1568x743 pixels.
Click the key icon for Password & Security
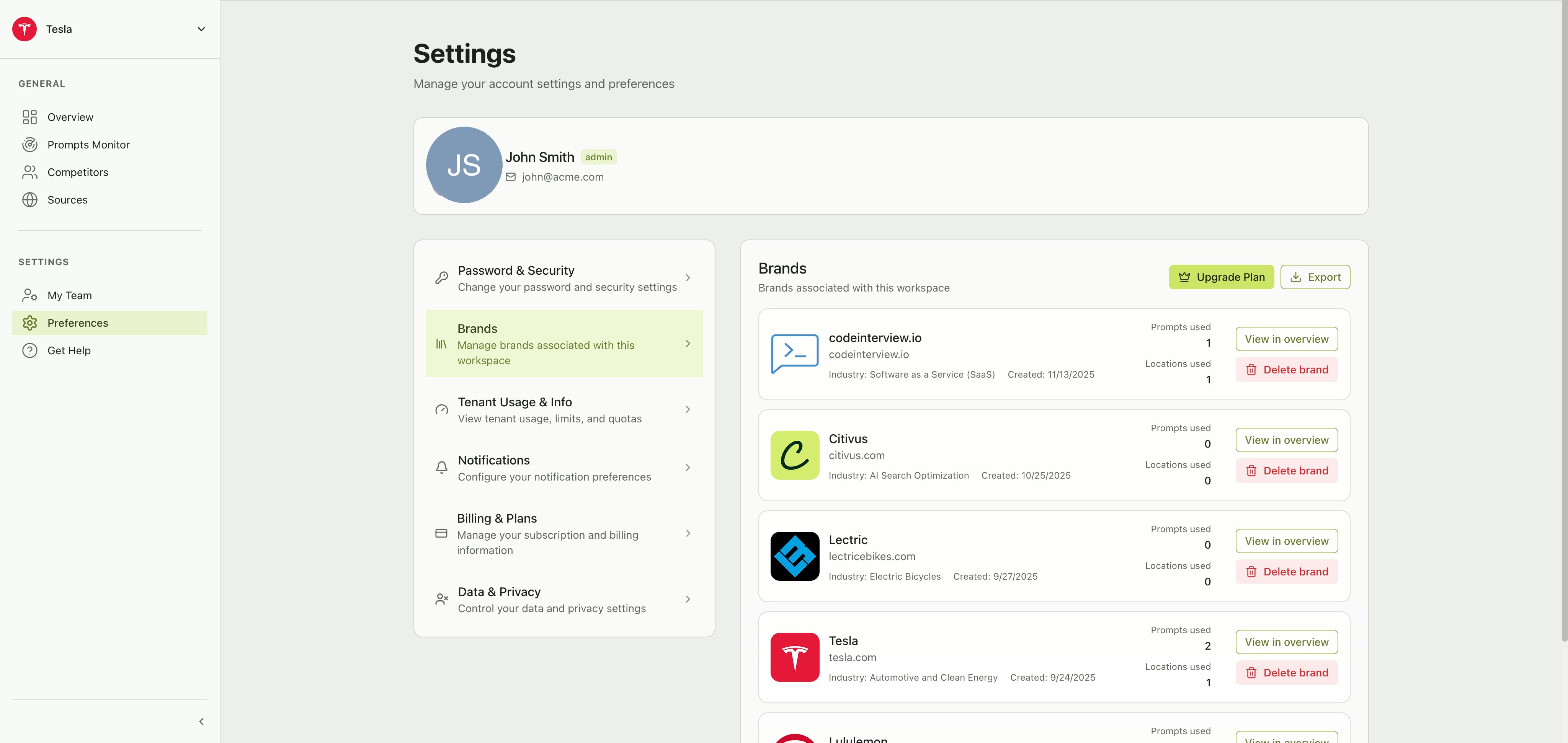[x=442, y=278]
